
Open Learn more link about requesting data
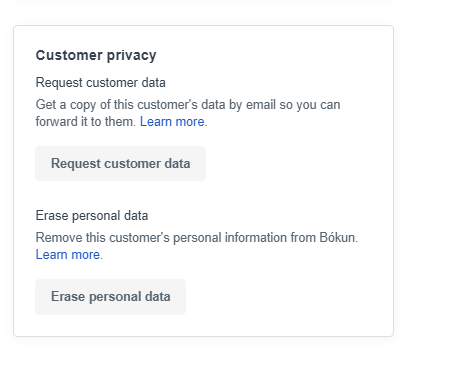pos(173,122)
